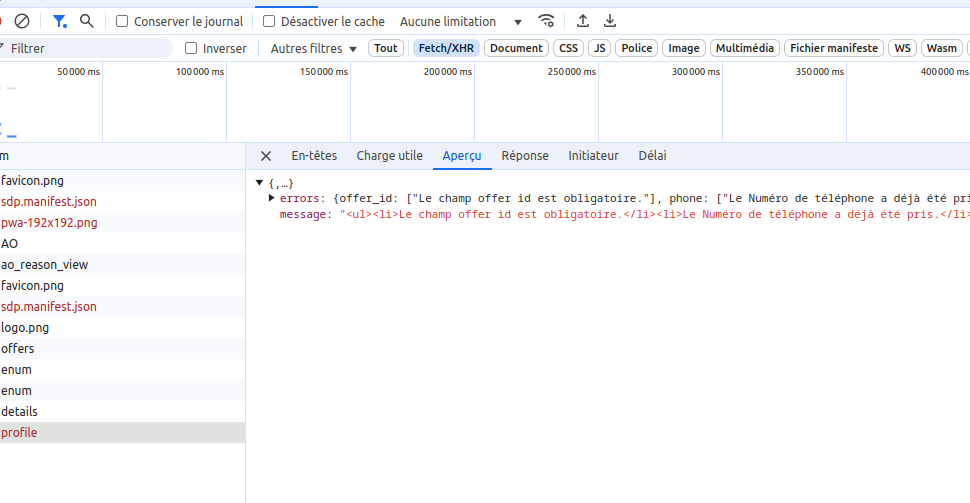The width and height of the screenshot is (970, 503).
Task: Check the Inverser filter checkbox
Action: (x=191, y=48)
